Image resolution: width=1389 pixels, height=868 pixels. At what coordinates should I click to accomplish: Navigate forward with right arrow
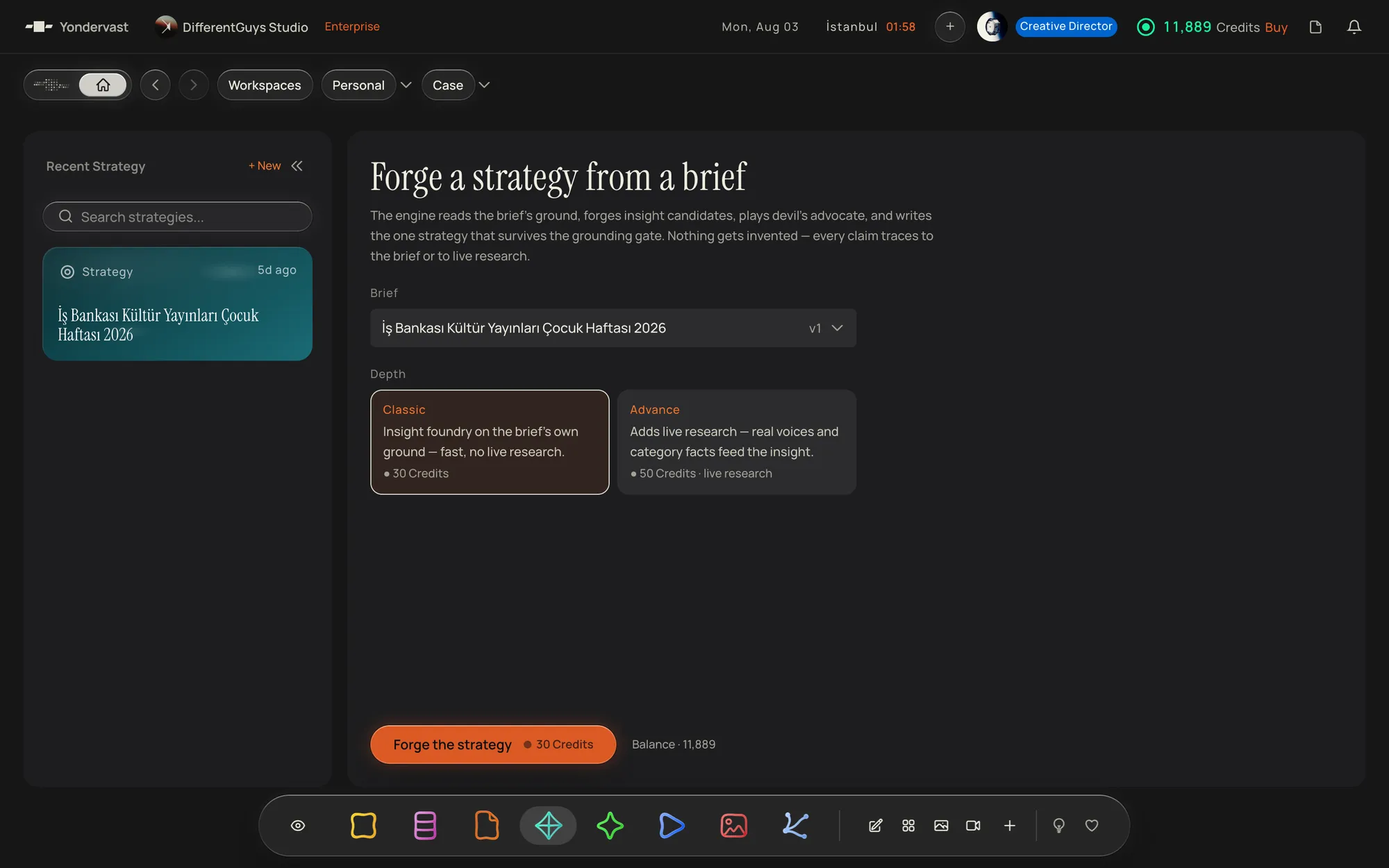point(194,85)
